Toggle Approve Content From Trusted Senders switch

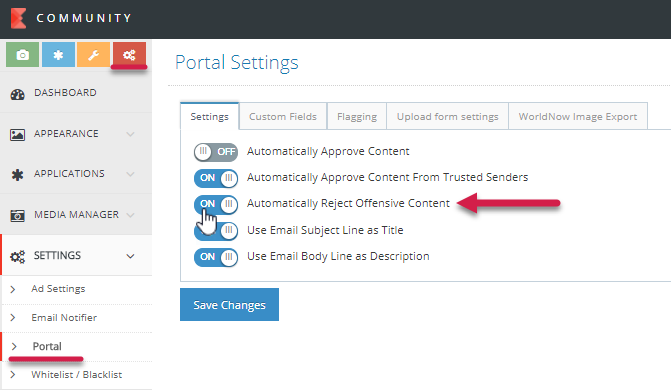pos(216,178)
